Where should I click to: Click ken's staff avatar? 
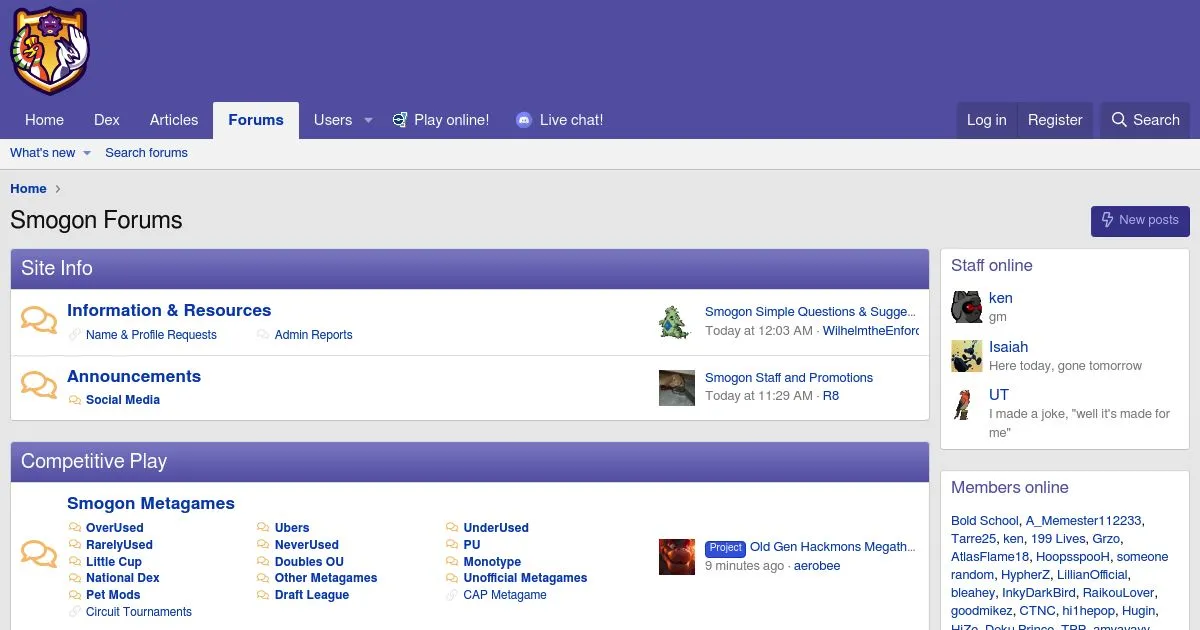coord(966,307)
